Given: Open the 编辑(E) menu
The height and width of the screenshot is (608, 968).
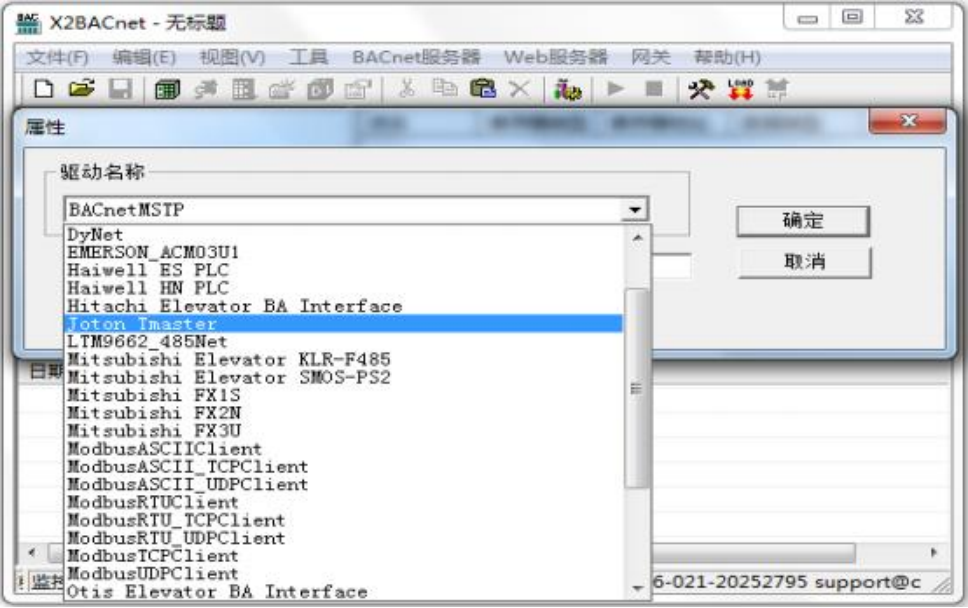Looking at the screenshot, I should (x=144, y=57).
